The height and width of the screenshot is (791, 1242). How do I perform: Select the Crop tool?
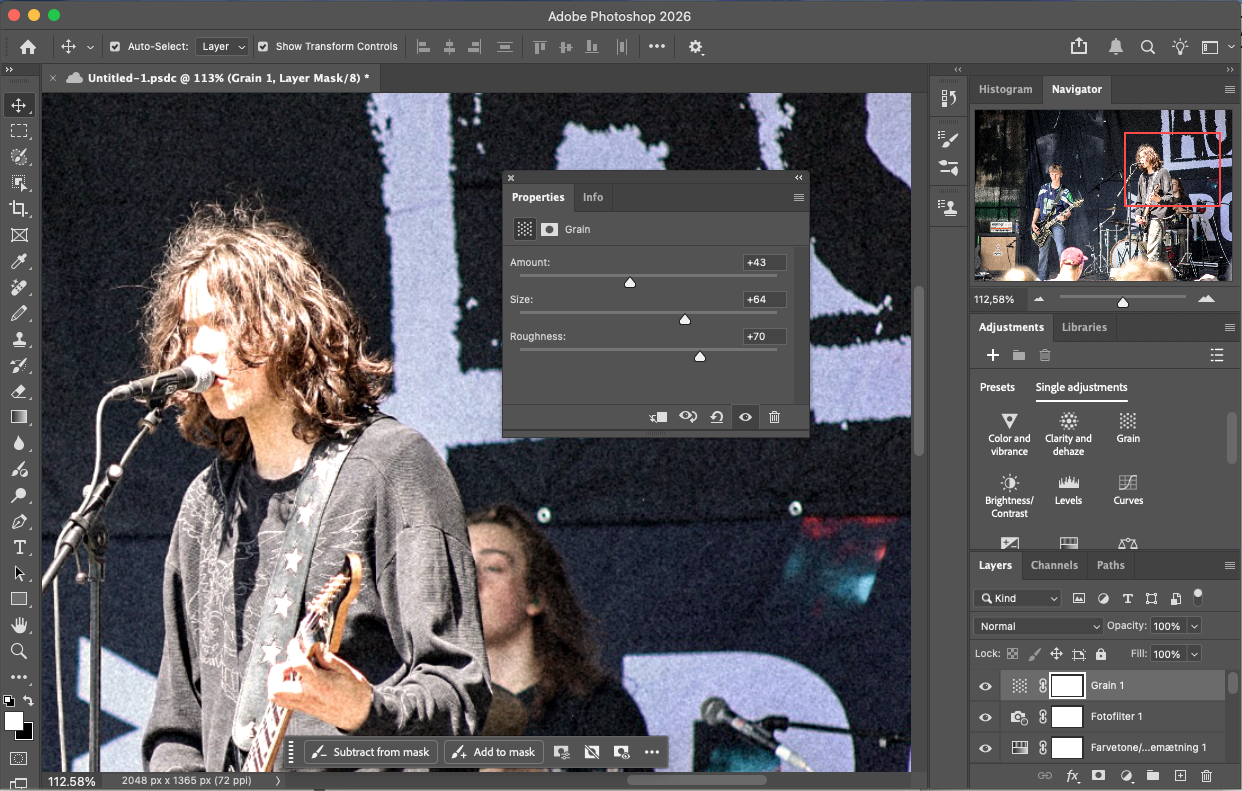(x=19, y=208)
